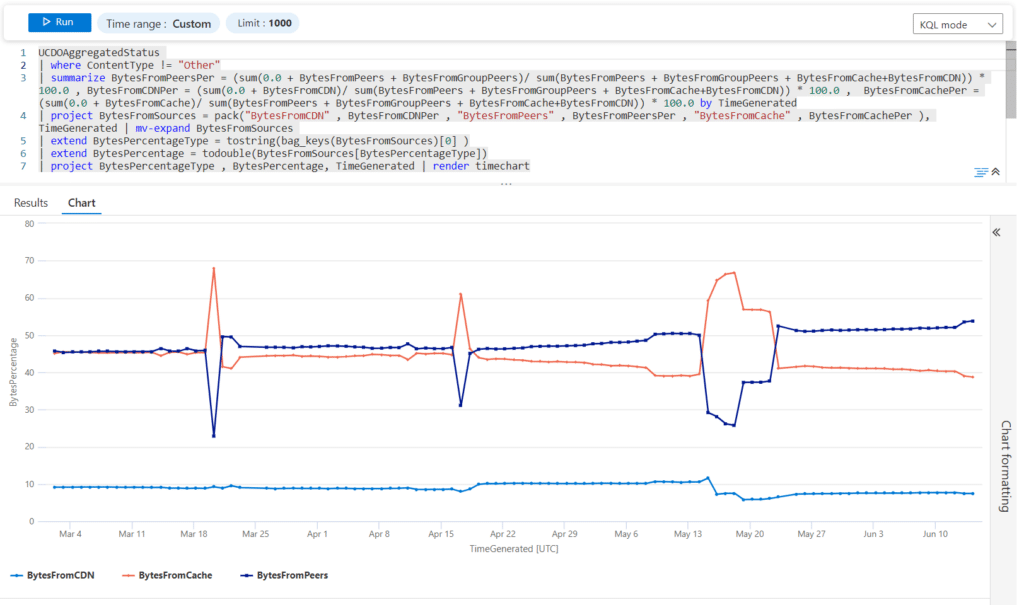Click the tostring function on line 5
The image size is (1024, 605).
click(x=251, y=140)
